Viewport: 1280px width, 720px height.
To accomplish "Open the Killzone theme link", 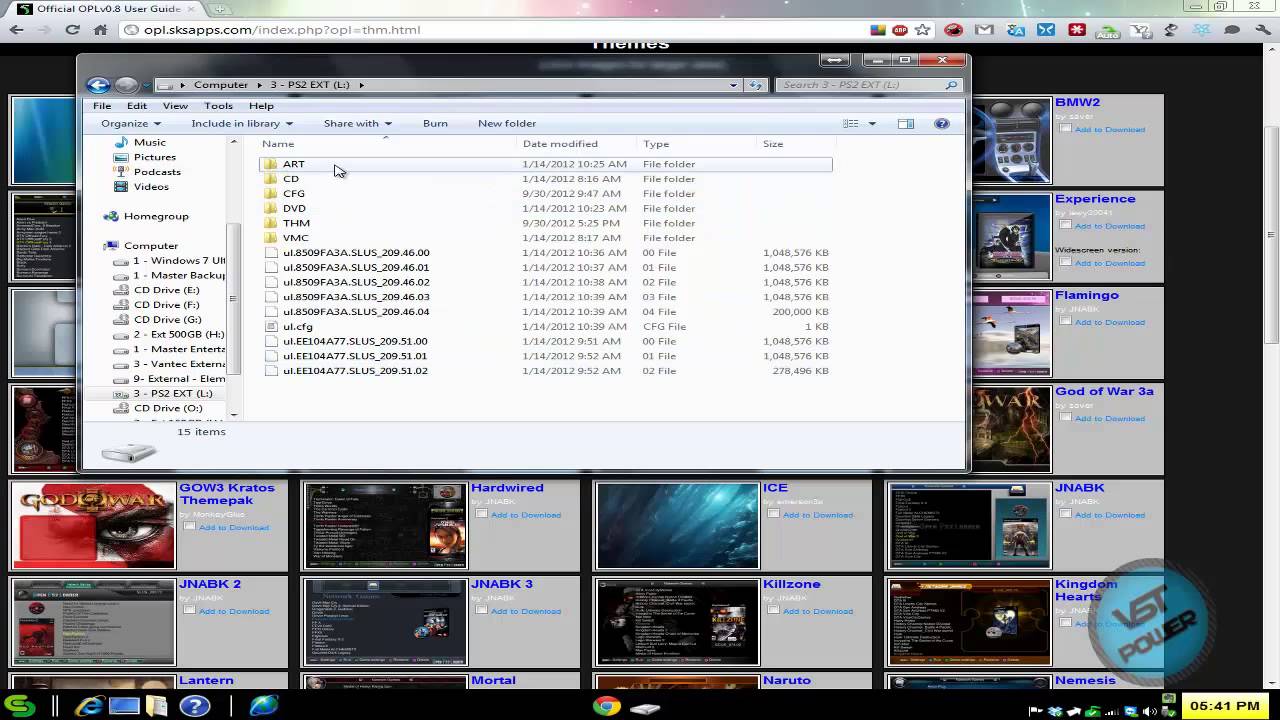I will point(791,584).
